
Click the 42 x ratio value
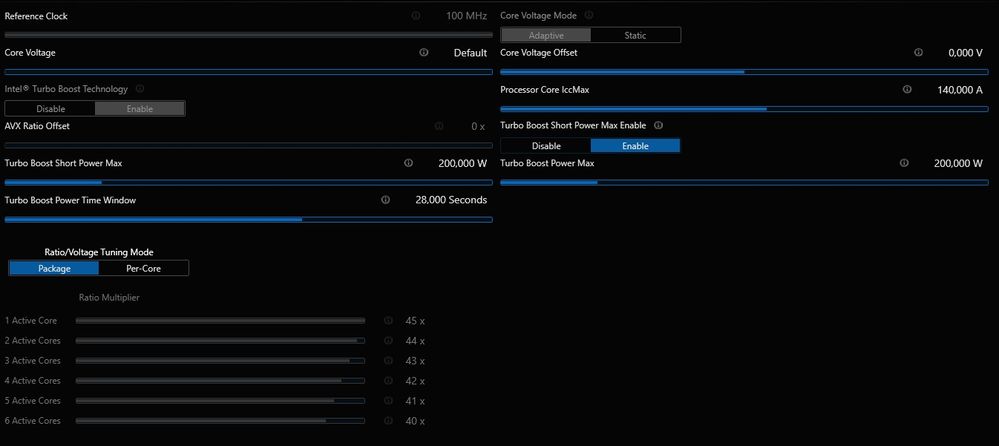[x=415, y=381]
